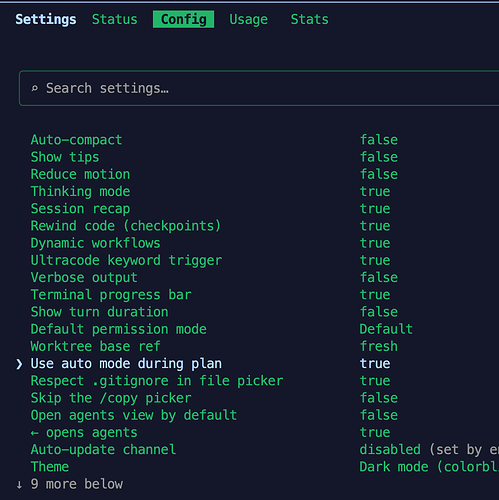
Task: Click the false value for Auto-compact
Action: 379,140
